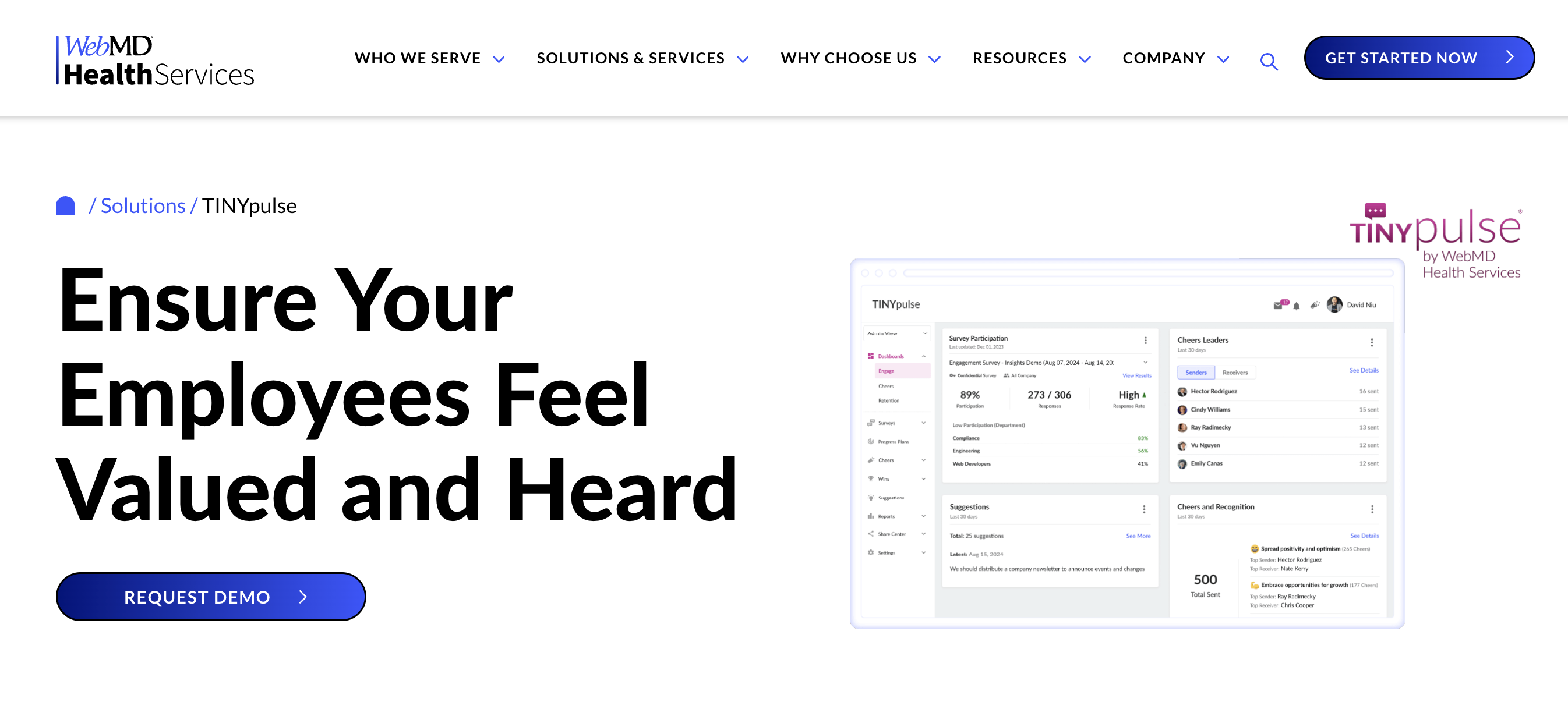Select Dashboards in the preview sidebar
This screenshot has width=1568, height=702.
(x=896, y=356)
